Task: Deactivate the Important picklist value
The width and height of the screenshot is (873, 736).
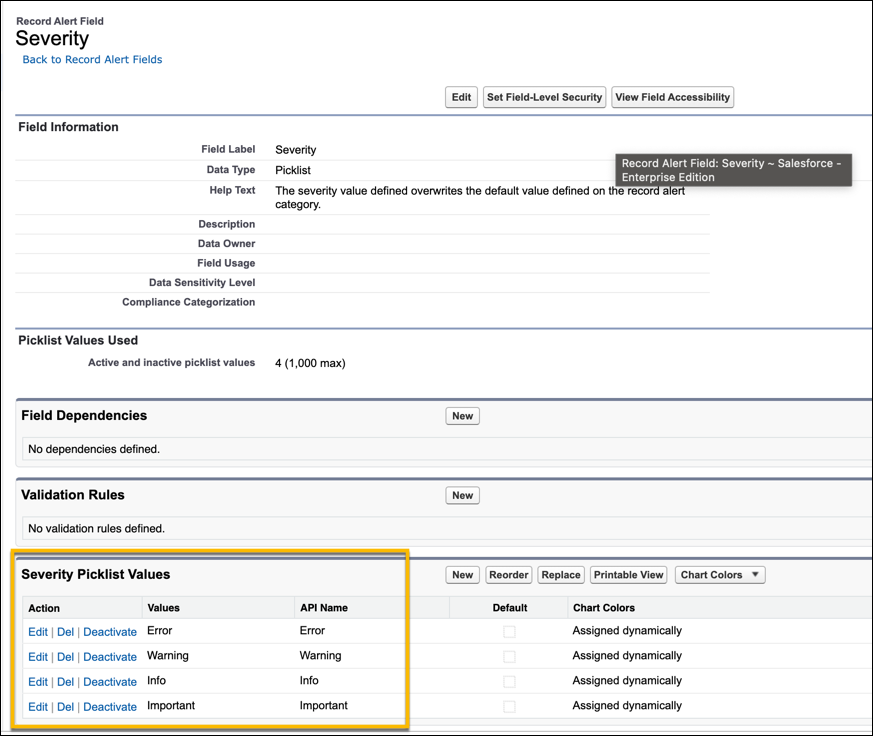Action: pyautogui.click(x=110, y=707)
